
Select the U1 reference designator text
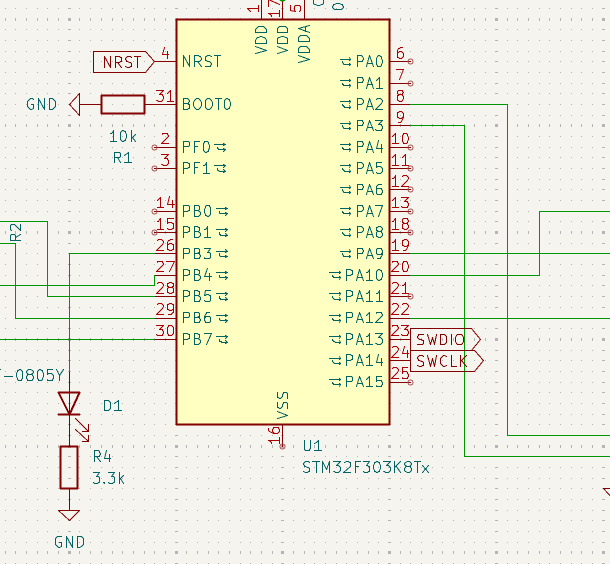point(312,446)
